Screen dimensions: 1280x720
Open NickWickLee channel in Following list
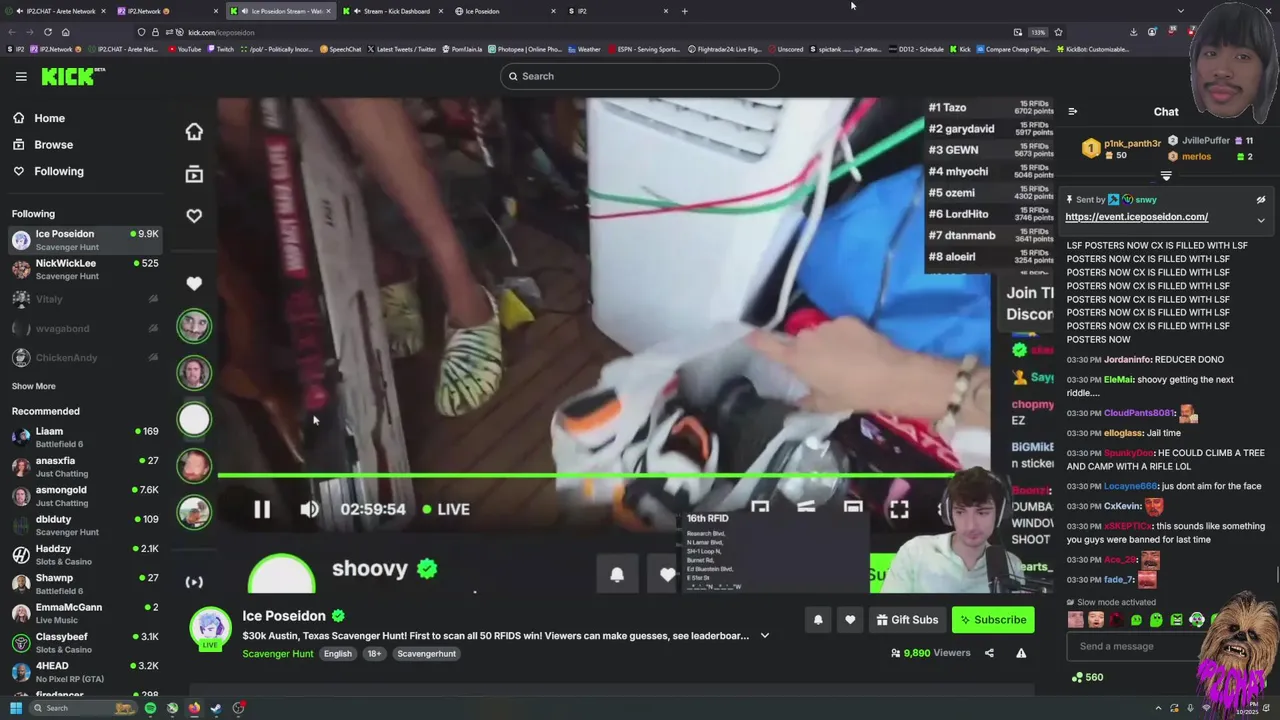[x=85, y=269]
